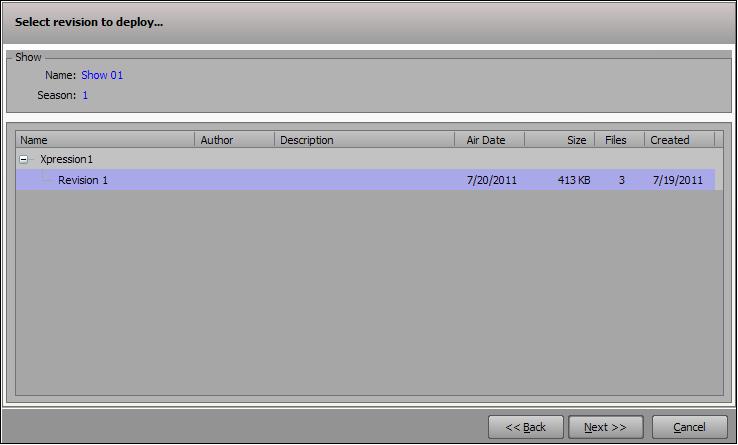Select the Revision 1 entry
This screenshot has height=445, width=738.
[365, 180]
